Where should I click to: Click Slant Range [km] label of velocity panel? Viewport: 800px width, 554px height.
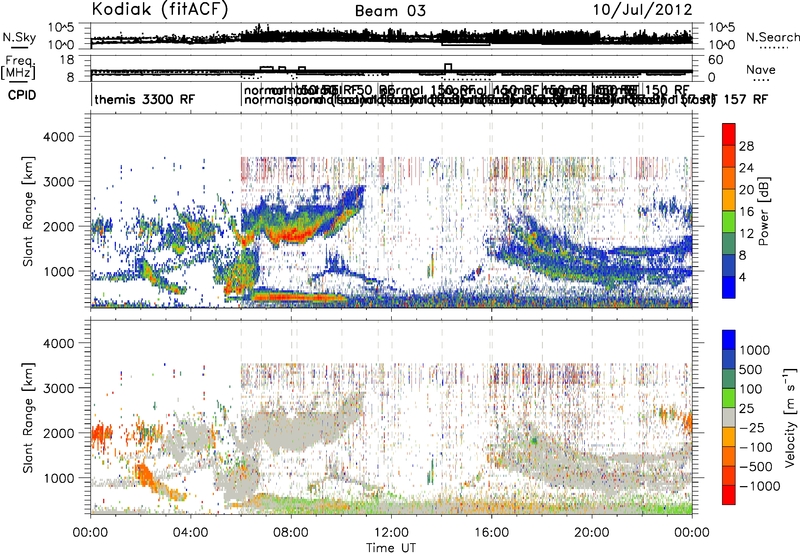click(29, 417)
